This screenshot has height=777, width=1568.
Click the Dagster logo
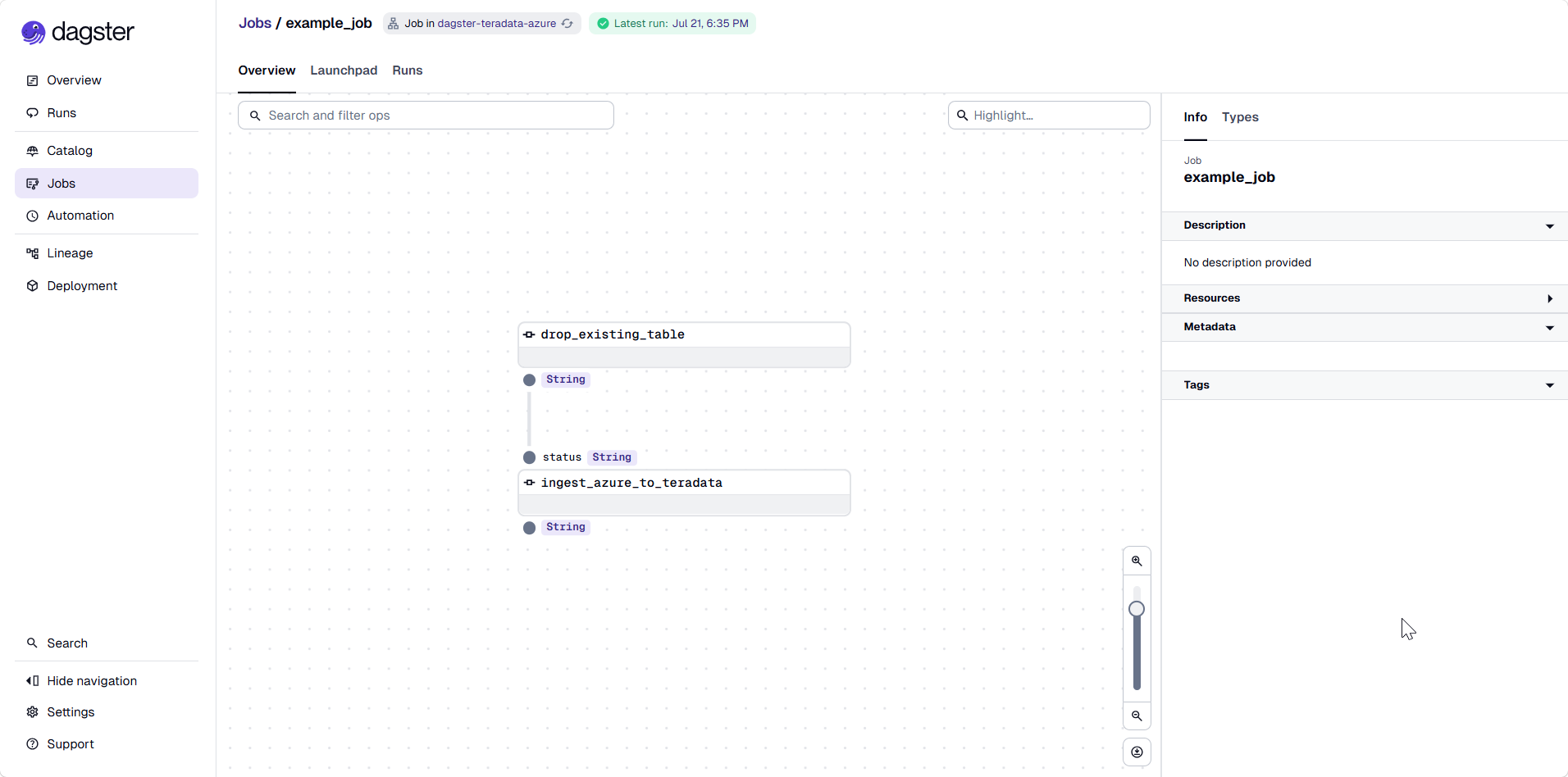(78, 32)
